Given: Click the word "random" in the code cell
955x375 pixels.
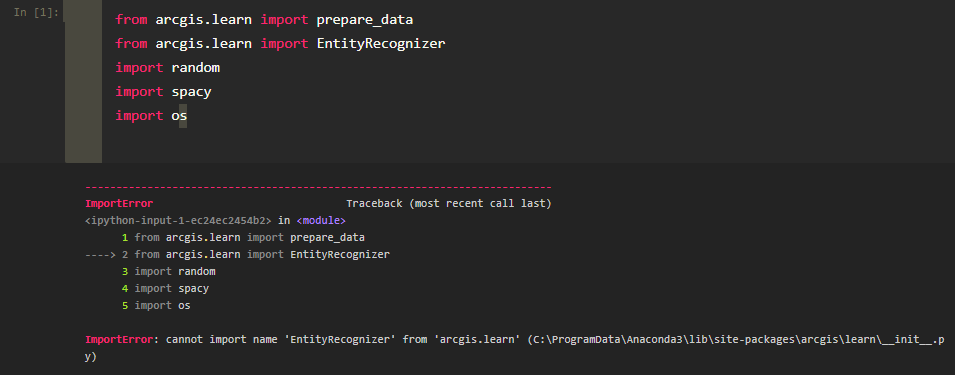Looking at the screenshot, I should [x=196, y=68].
